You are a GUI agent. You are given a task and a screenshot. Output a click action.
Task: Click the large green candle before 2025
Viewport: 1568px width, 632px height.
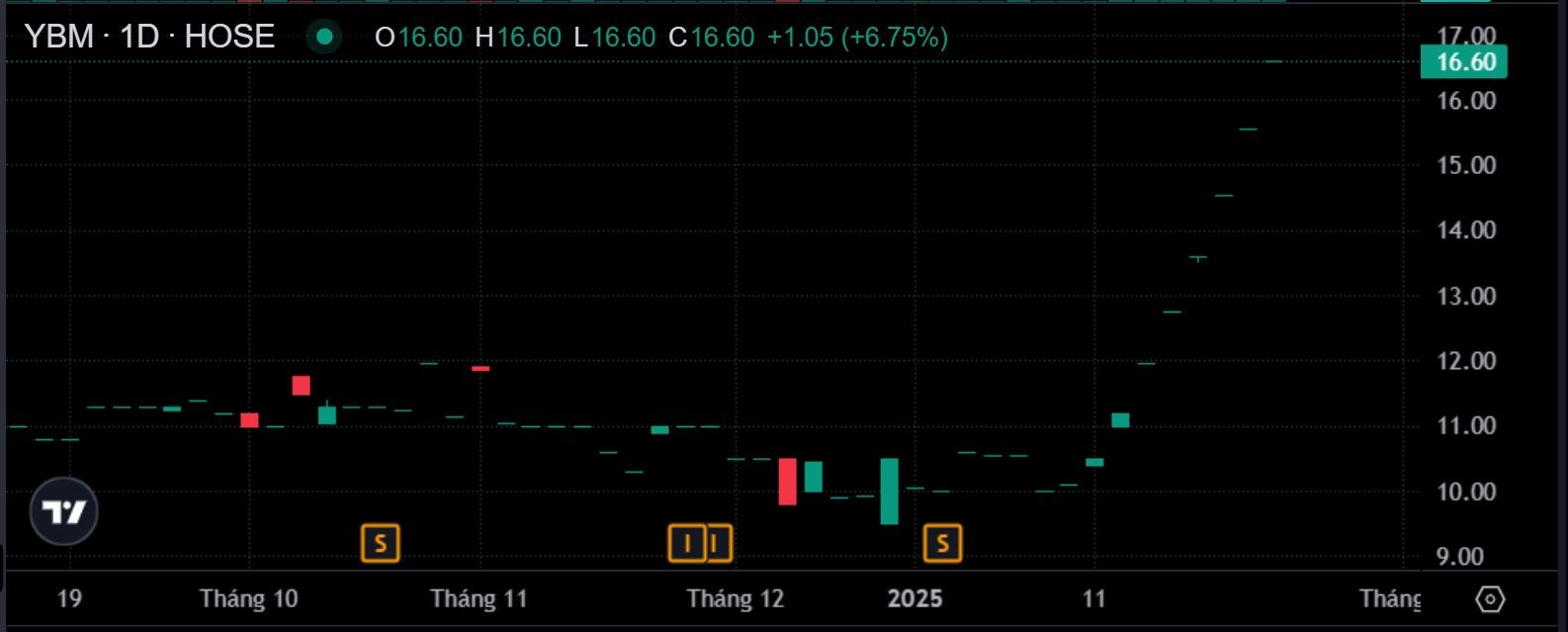pyautogui.click(x=890, y=492)
